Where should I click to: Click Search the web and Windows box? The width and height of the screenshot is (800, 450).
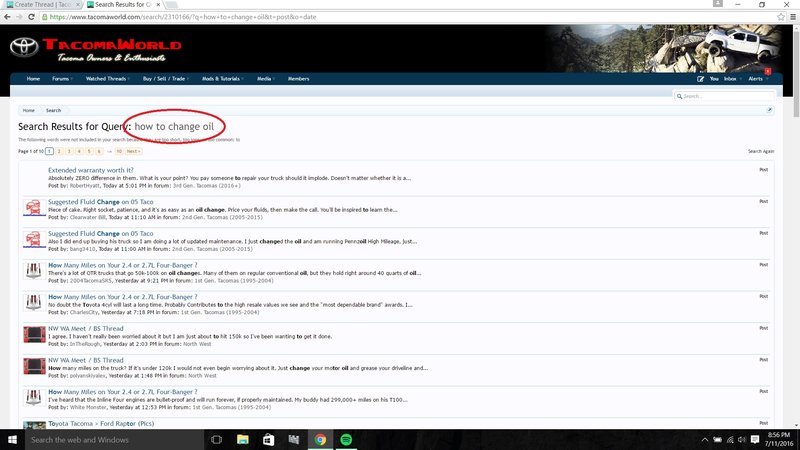tap(114, 439)
